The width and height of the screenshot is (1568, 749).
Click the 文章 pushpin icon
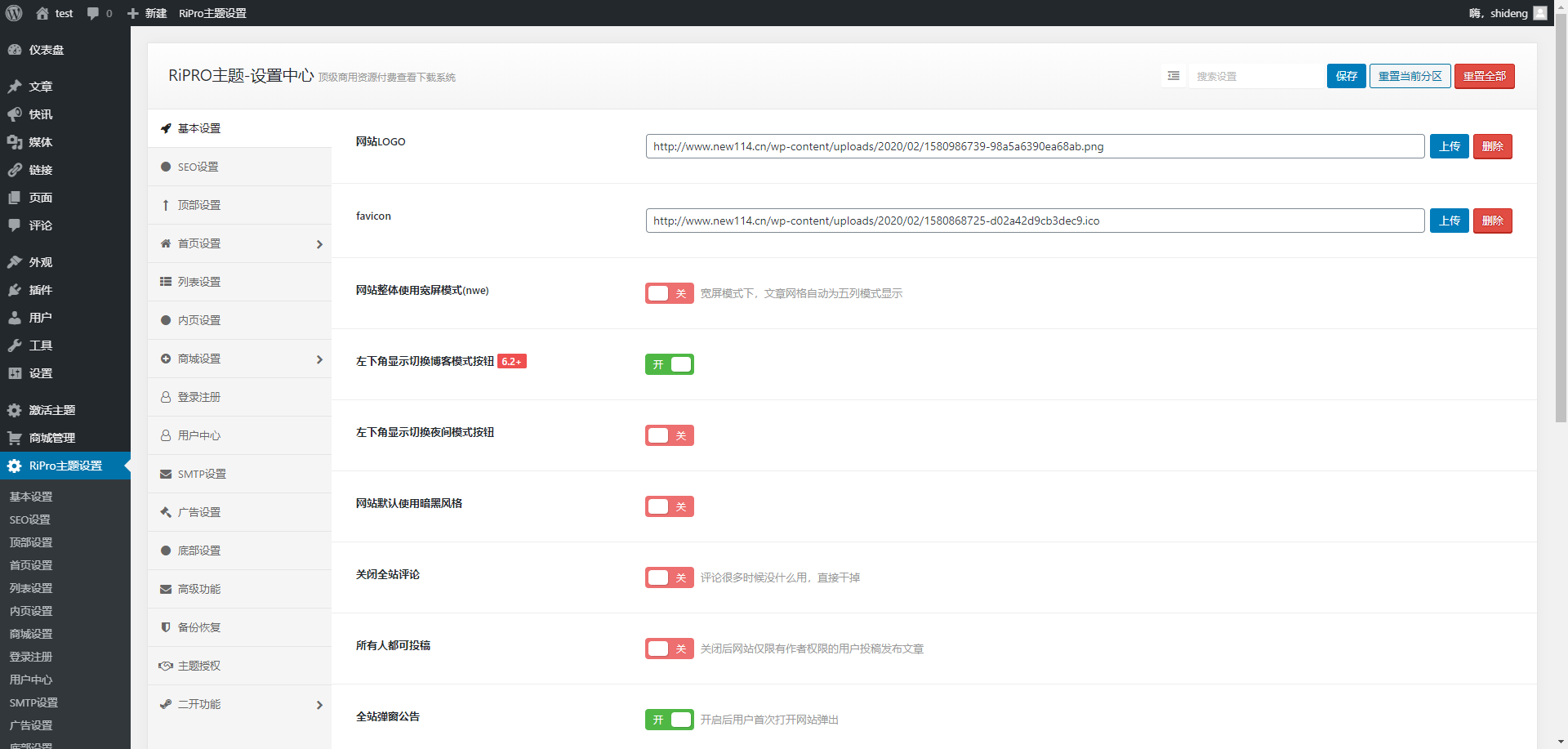point(15,87)
